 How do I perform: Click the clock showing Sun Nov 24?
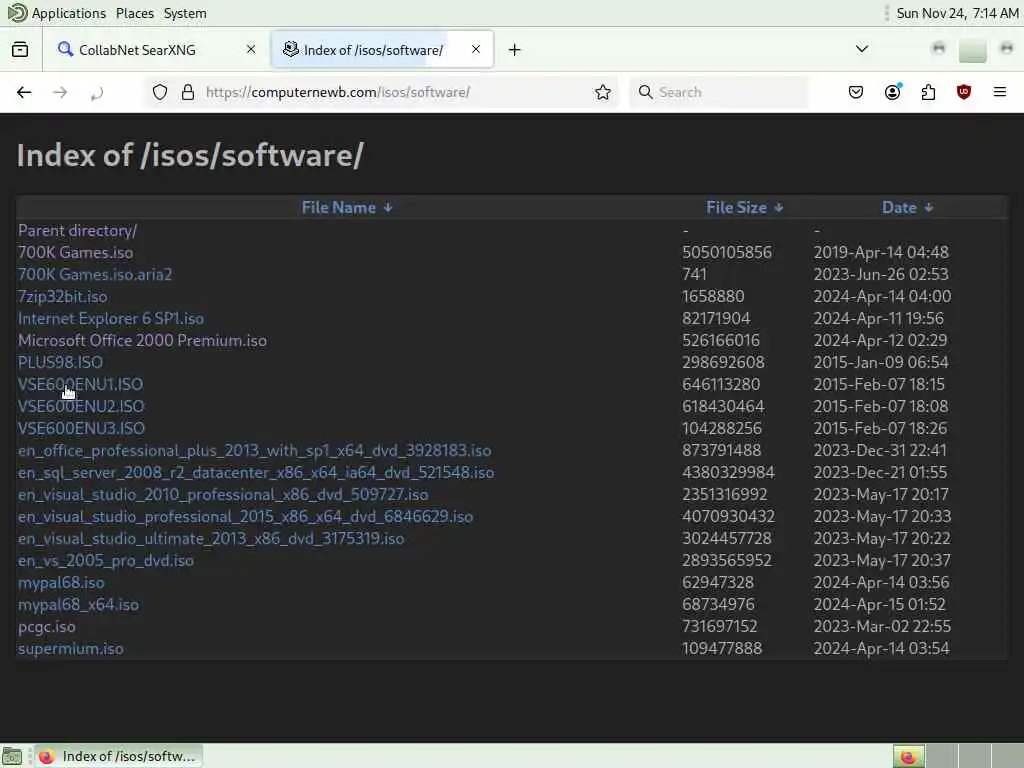[x=957, y=13]
